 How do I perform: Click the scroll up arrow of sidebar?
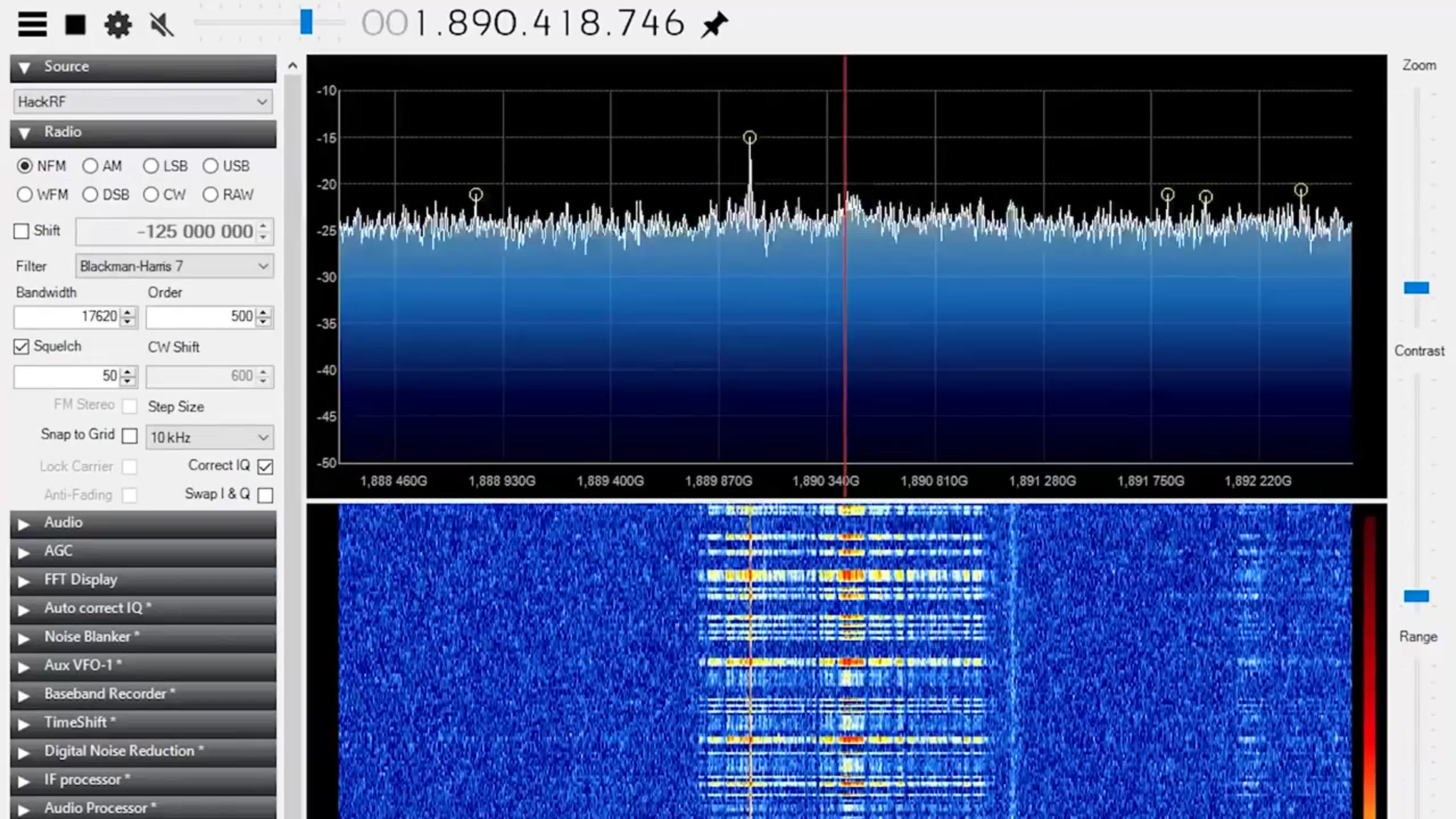pyautogui.click(x=292, y=66)
